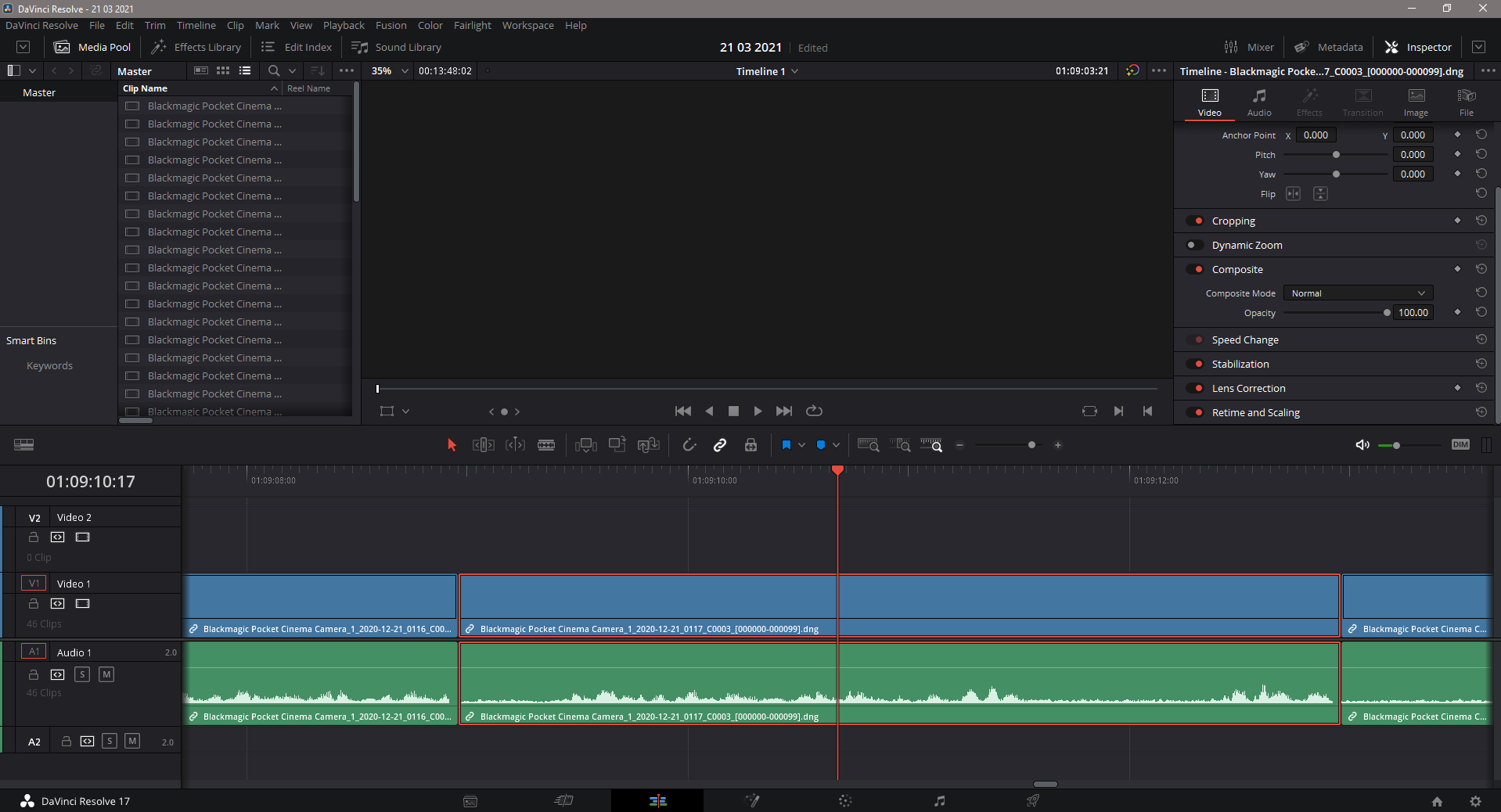Click the Custom Zoom icon

pyautogui.click(x=931, y=445)
